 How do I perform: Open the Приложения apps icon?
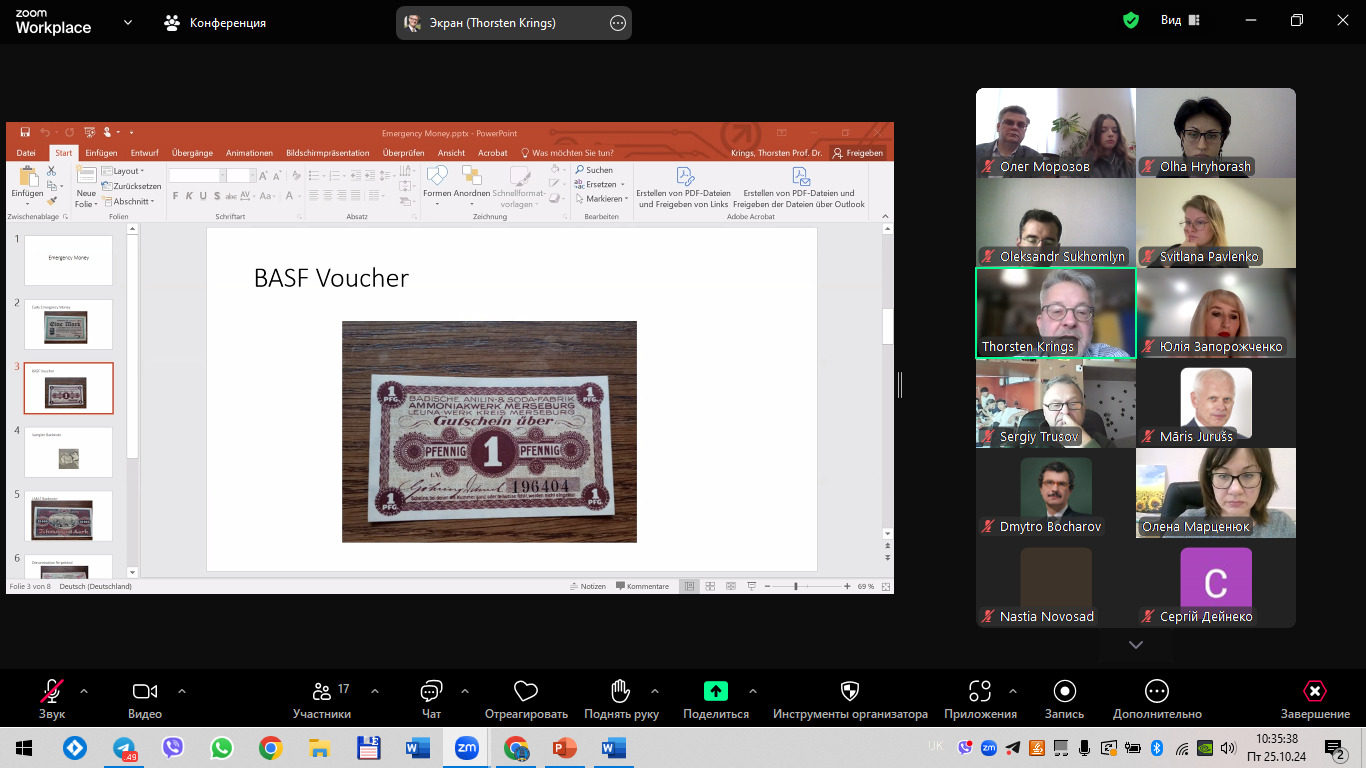(980, 691)
